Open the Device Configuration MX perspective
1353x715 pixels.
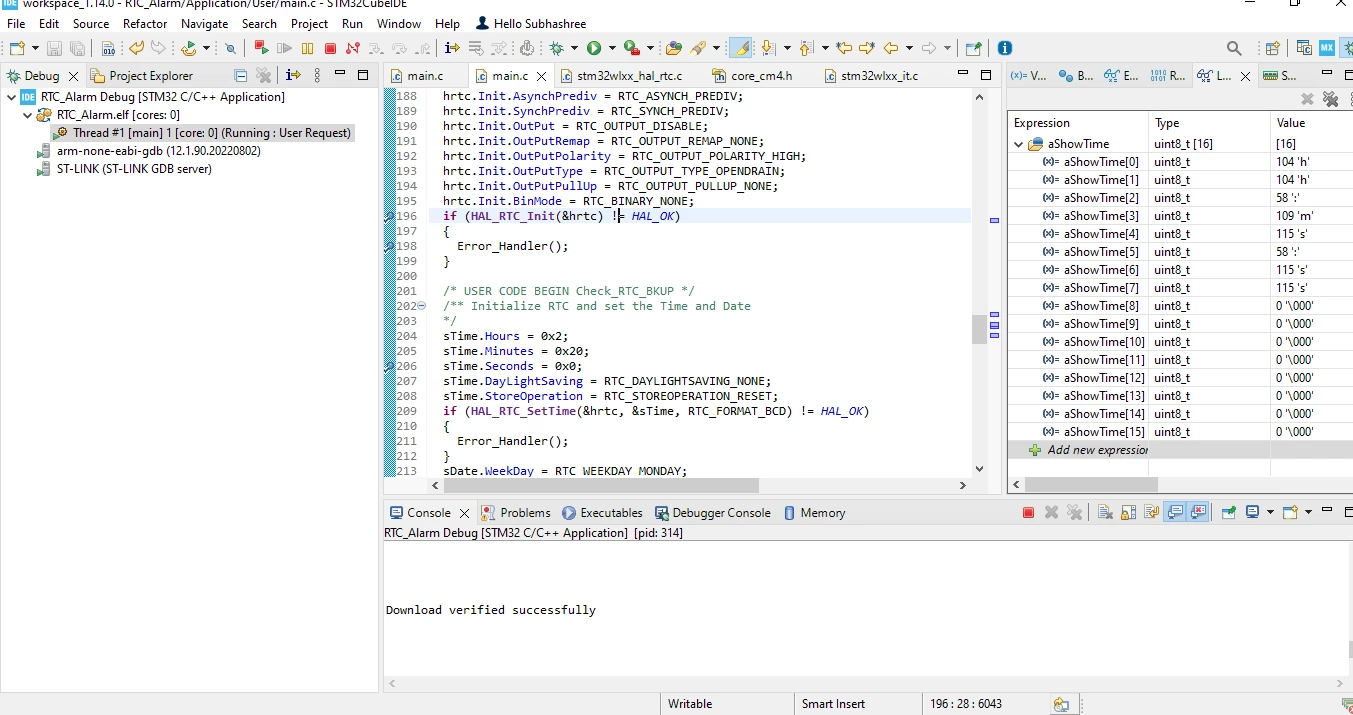click(x=1327, y=48)
